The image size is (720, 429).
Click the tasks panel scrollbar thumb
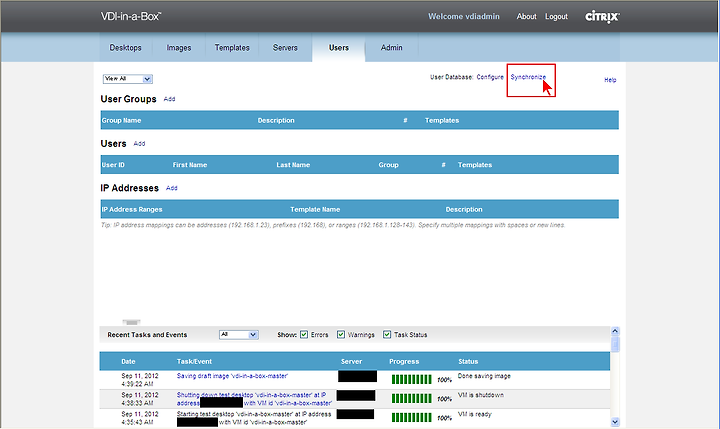pos(615,344)
